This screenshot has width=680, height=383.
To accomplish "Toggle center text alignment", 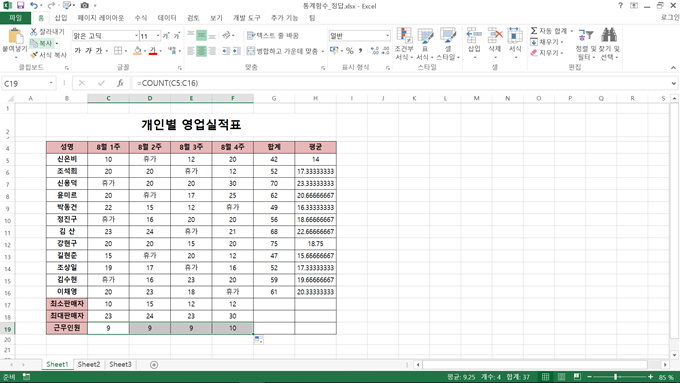I will pos(201,51).
